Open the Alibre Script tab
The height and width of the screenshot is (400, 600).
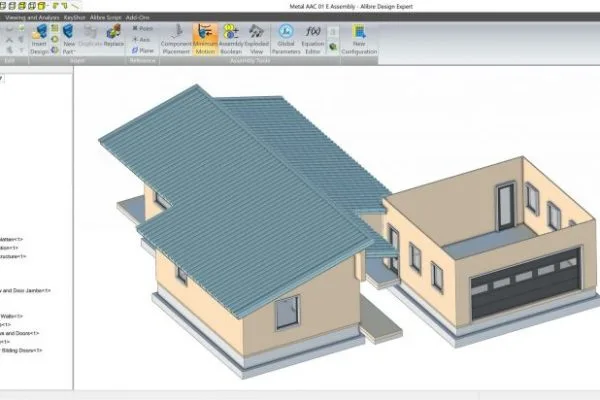(106, 17)
